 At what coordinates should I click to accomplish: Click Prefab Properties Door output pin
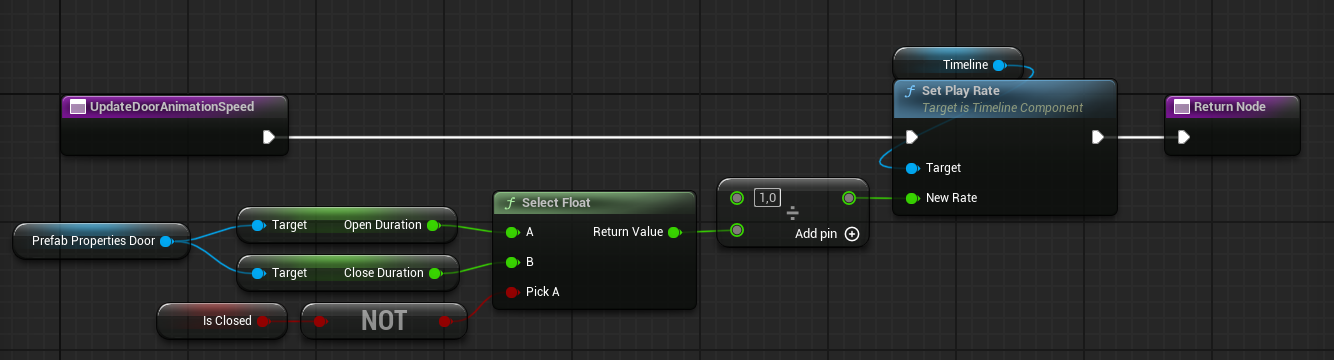click(166, 241)
